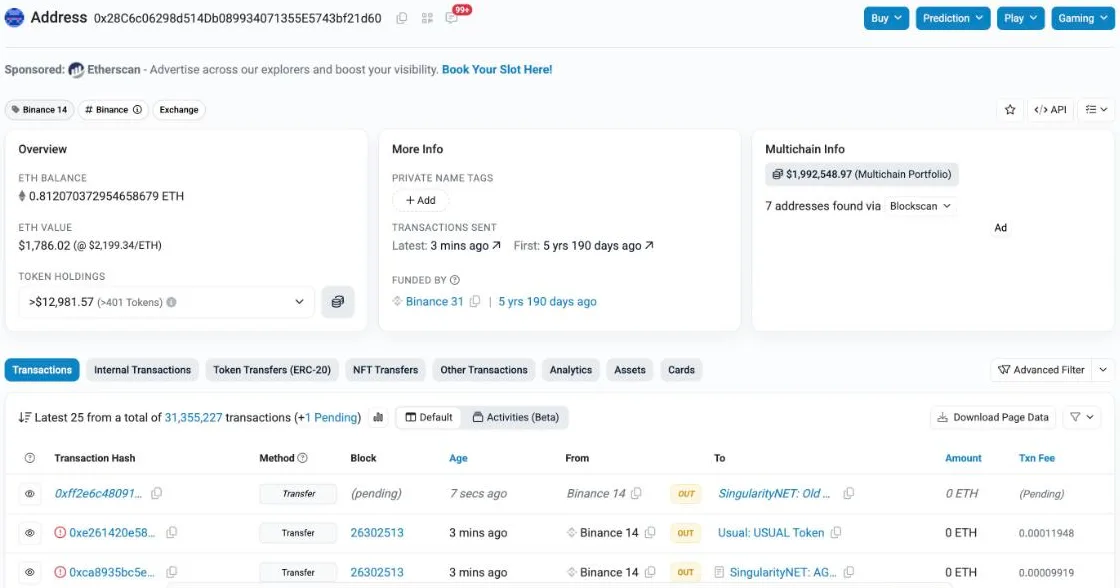
Task: Select the Binance 14 tag
Action: [39, 109]
